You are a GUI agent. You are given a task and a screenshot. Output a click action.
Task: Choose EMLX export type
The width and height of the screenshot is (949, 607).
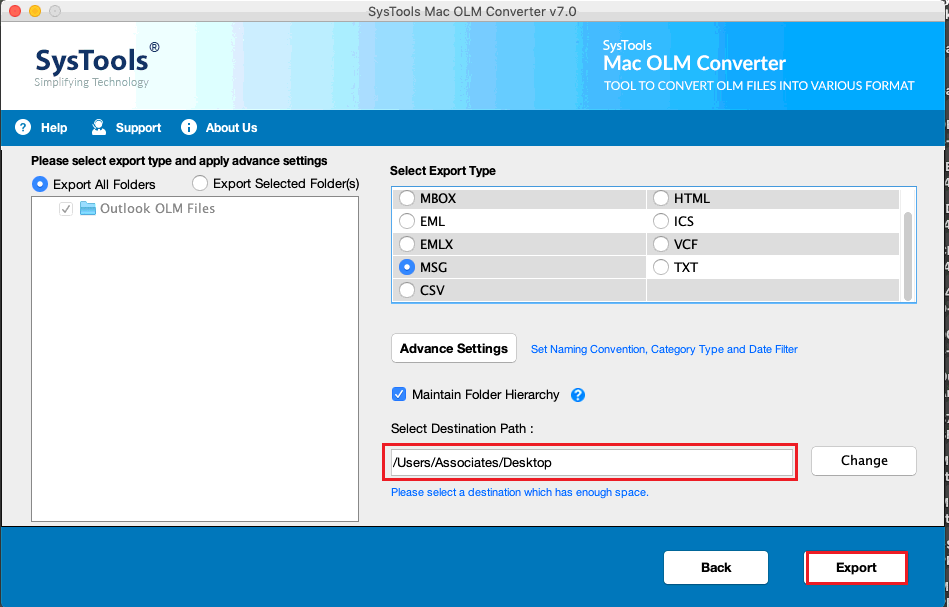coord(407,244)
